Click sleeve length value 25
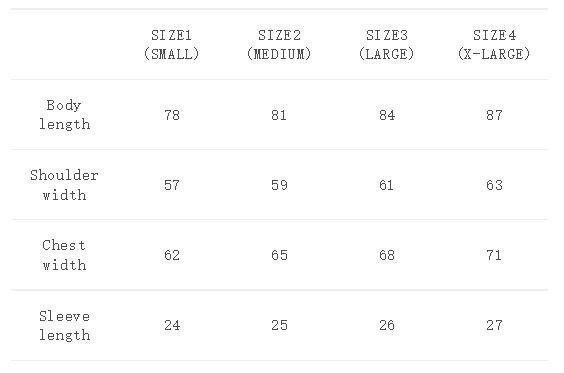This screenshot has width=564, height=373. [279, 326]
